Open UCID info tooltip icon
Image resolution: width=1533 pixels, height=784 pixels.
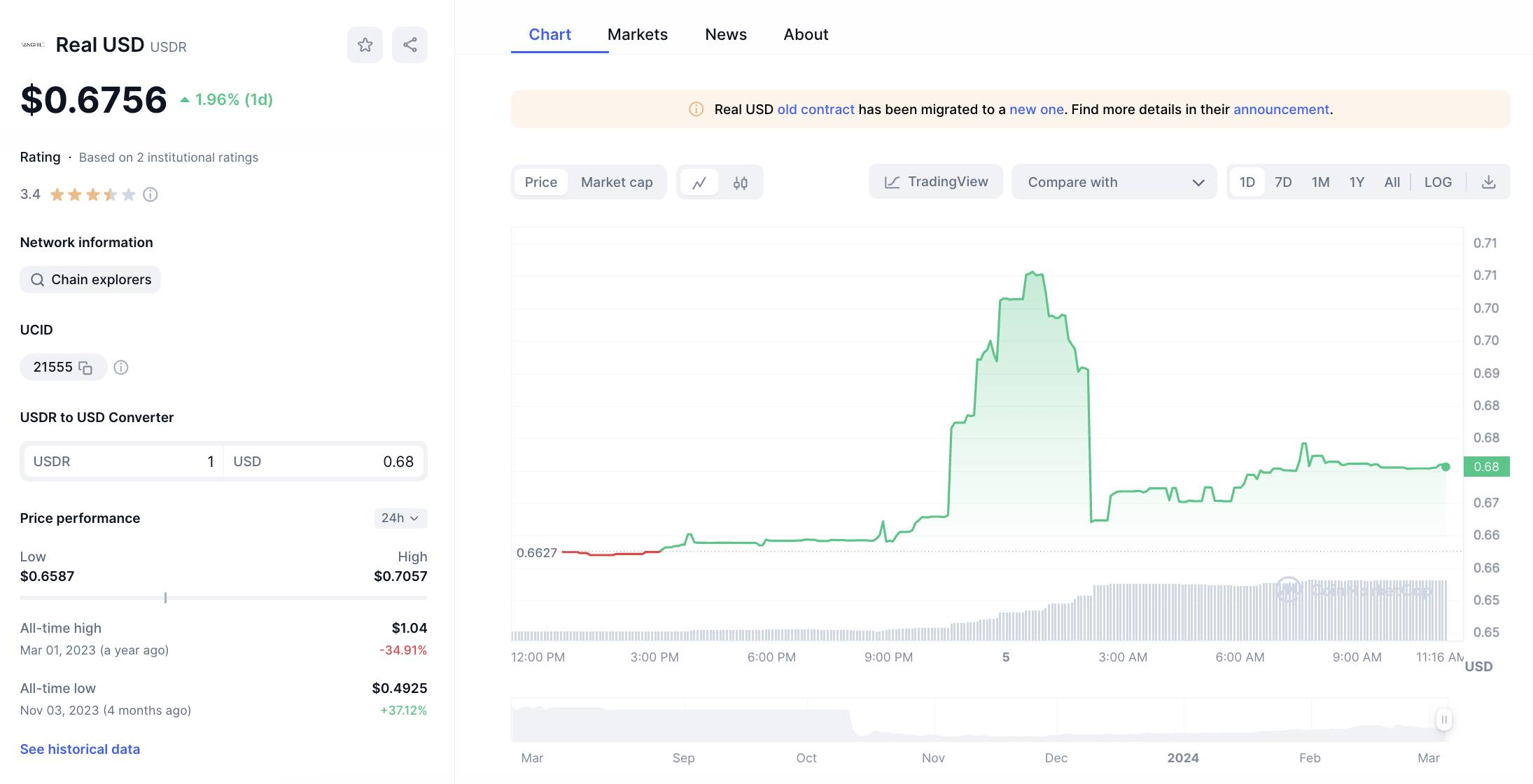121,367
